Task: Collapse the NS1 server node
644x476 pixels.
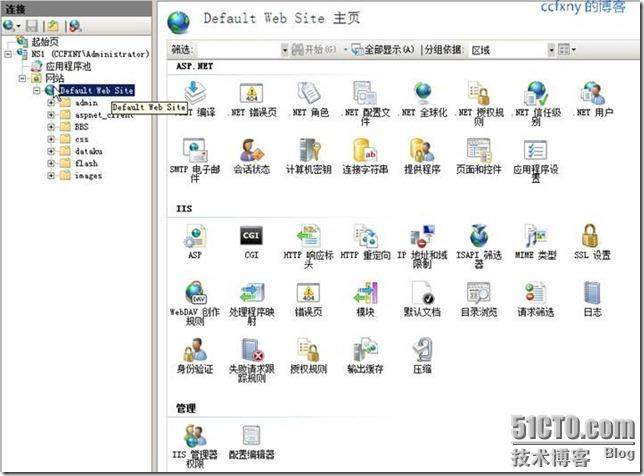Action: click(x=8, y=54)
